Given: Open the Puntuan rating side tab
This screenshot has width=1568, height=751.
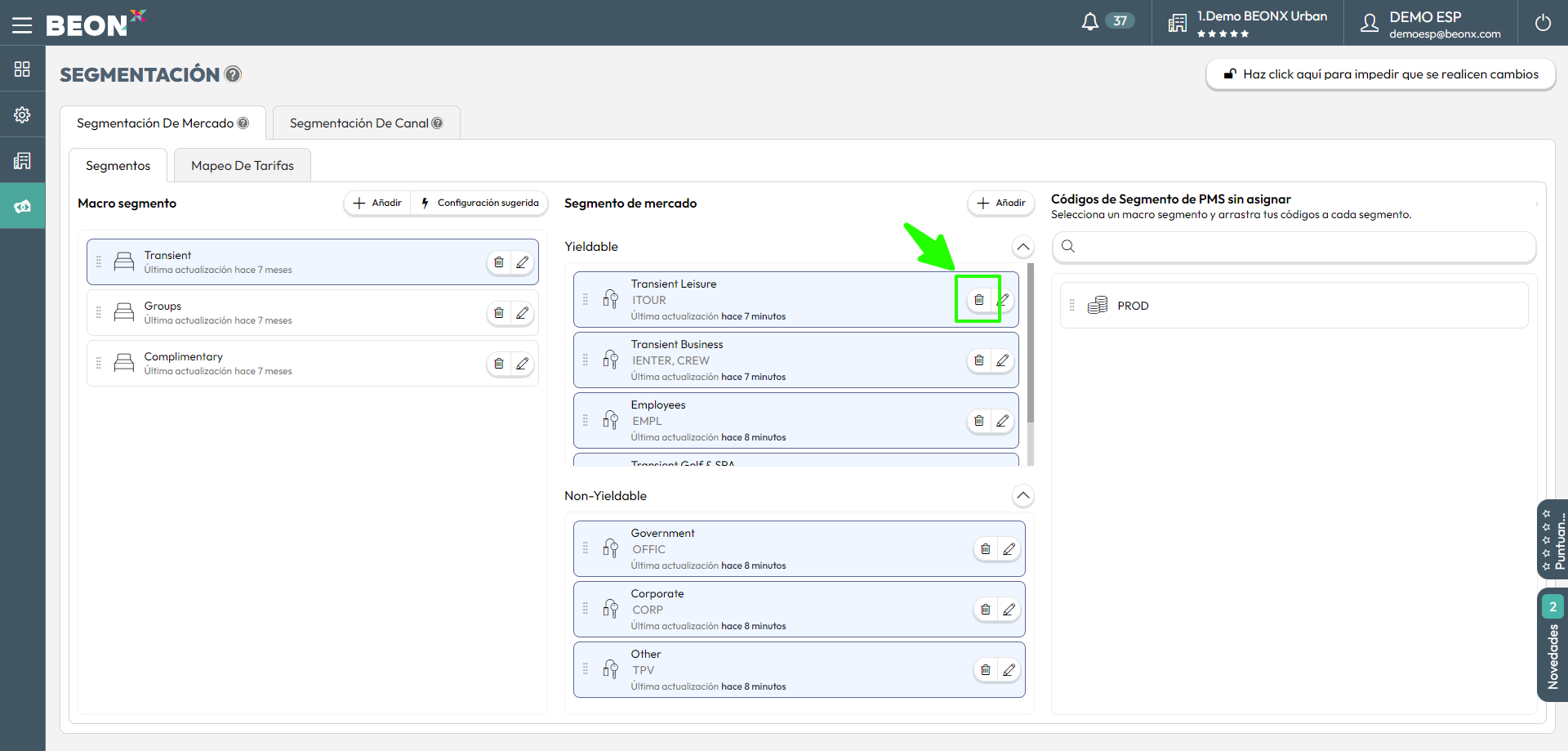Looking at the screenshot, I should point(1552,539).
